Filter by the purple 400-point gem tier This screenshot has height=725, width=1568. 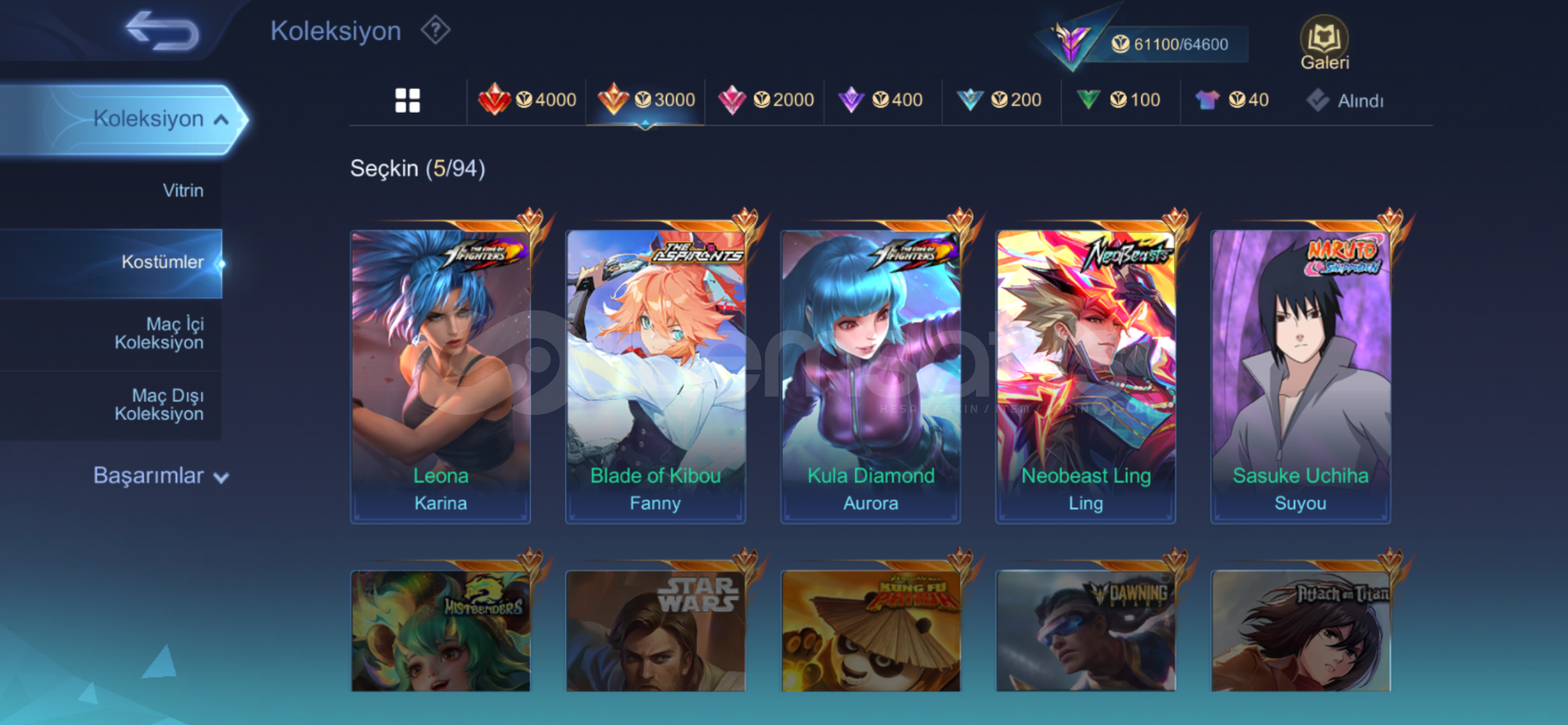[x=881, y=100]
